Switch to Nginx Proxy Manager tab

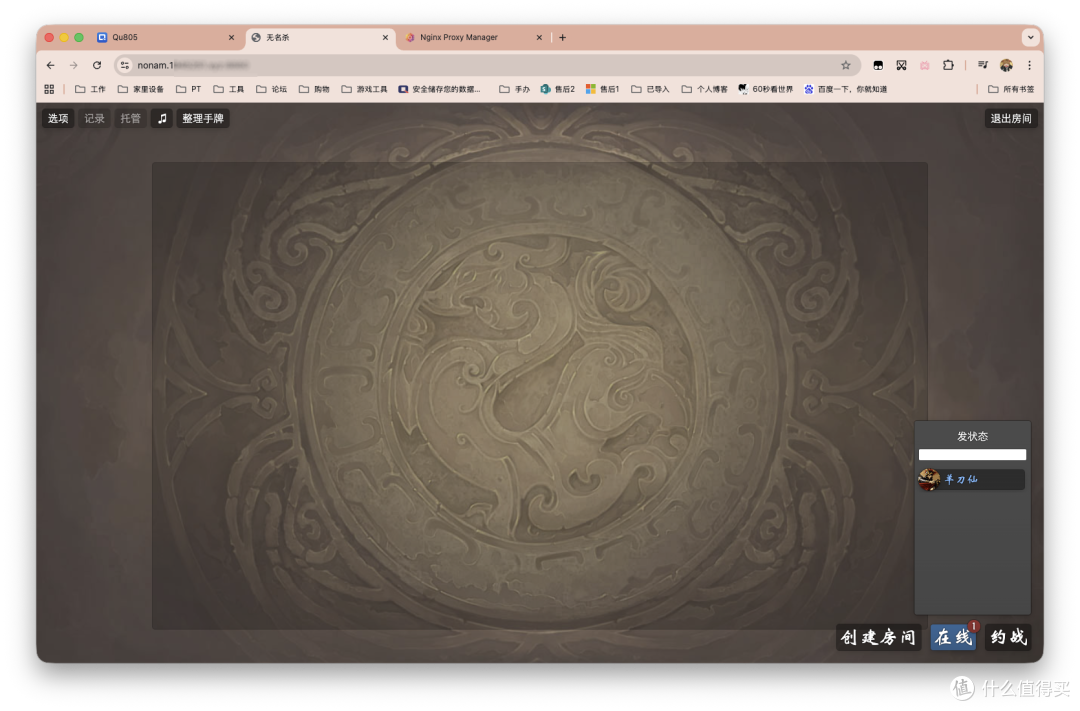pyautogui.click(x=475, y=37)
